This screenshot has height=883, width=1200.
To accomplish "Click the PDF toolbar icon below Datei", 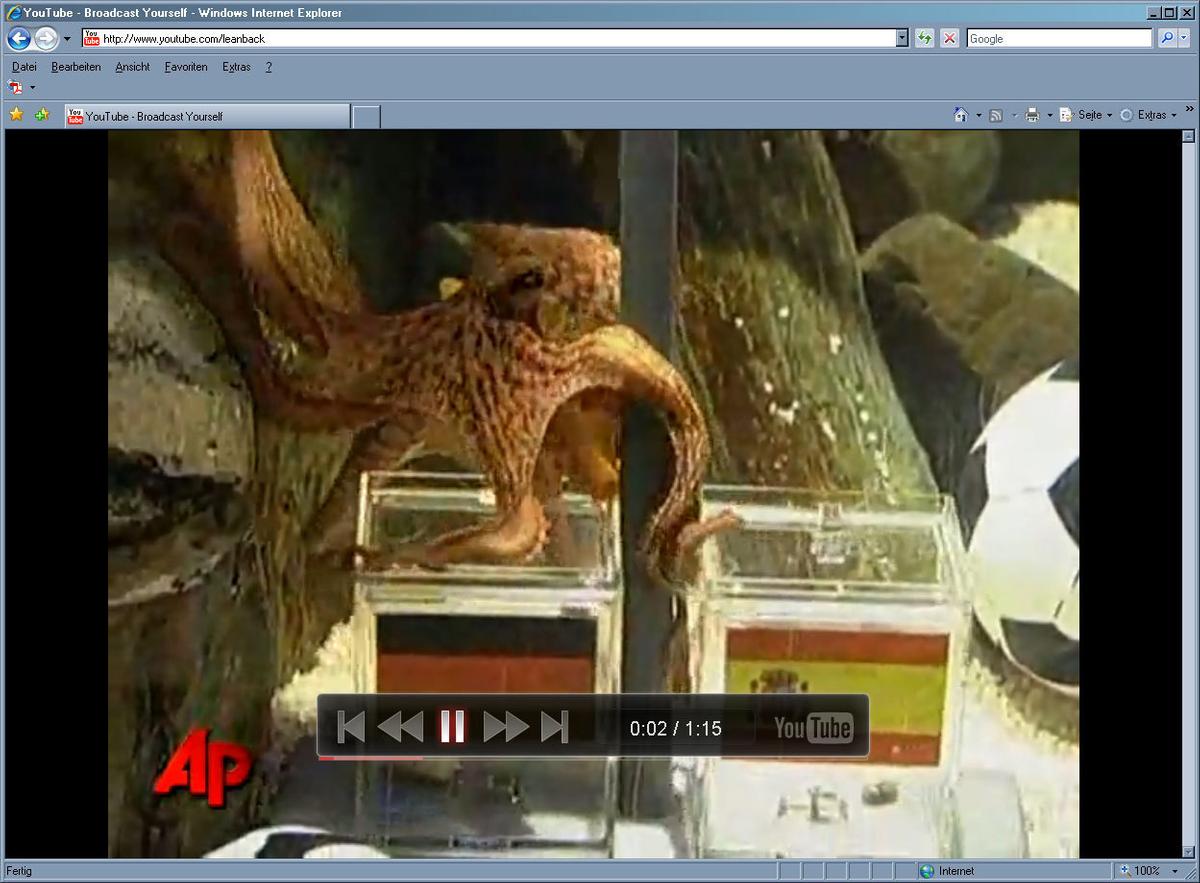I will tap(15, 87).
